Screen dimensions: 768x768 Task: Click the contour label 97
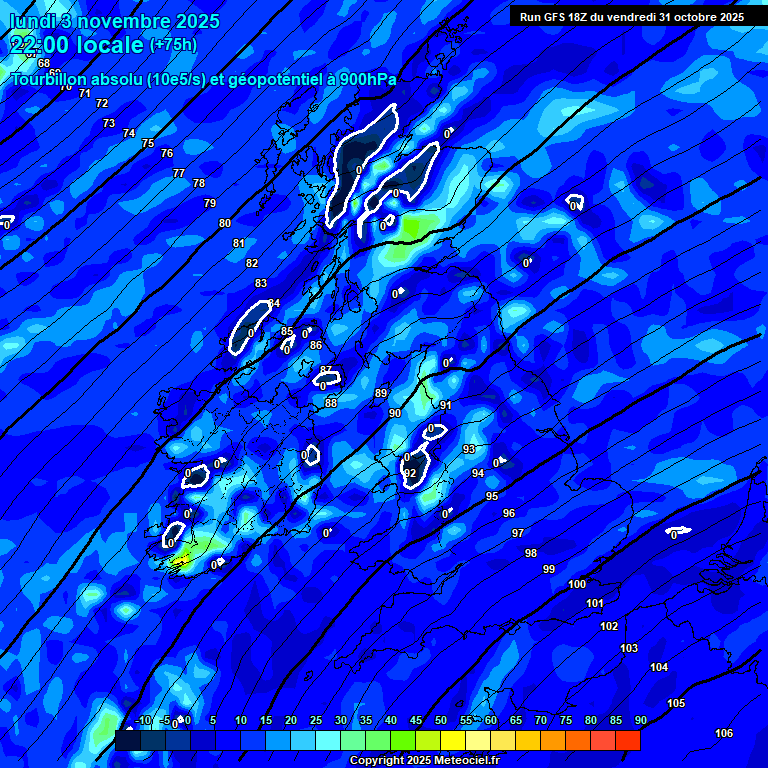click(x=518, y=533)
